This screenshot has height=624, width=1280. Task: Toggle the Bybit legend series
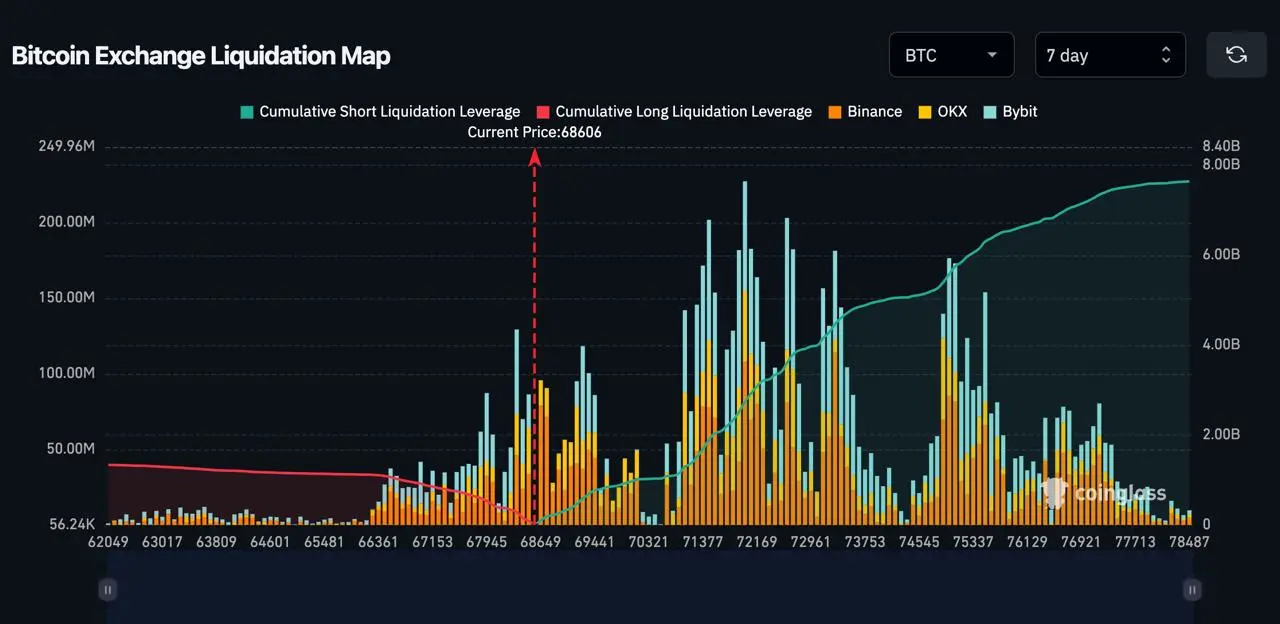pyautogui.click(x=1010, y=112)
